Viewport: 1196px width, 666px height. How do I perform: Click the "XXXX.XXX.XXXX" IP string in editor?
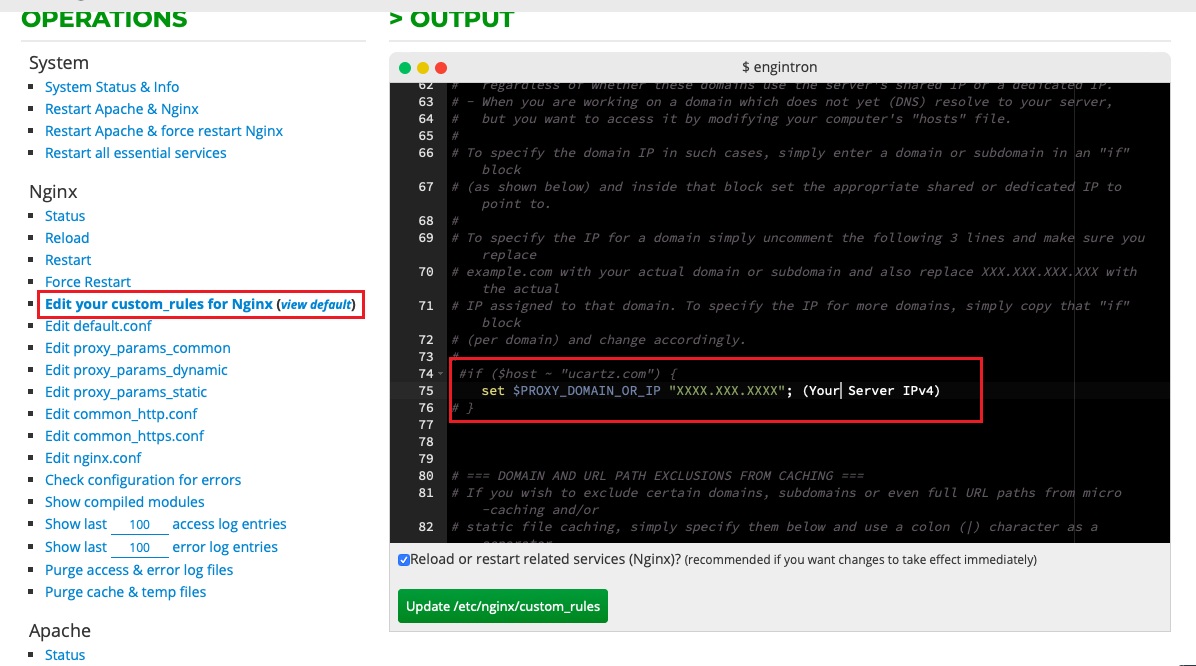coord(727,391)
